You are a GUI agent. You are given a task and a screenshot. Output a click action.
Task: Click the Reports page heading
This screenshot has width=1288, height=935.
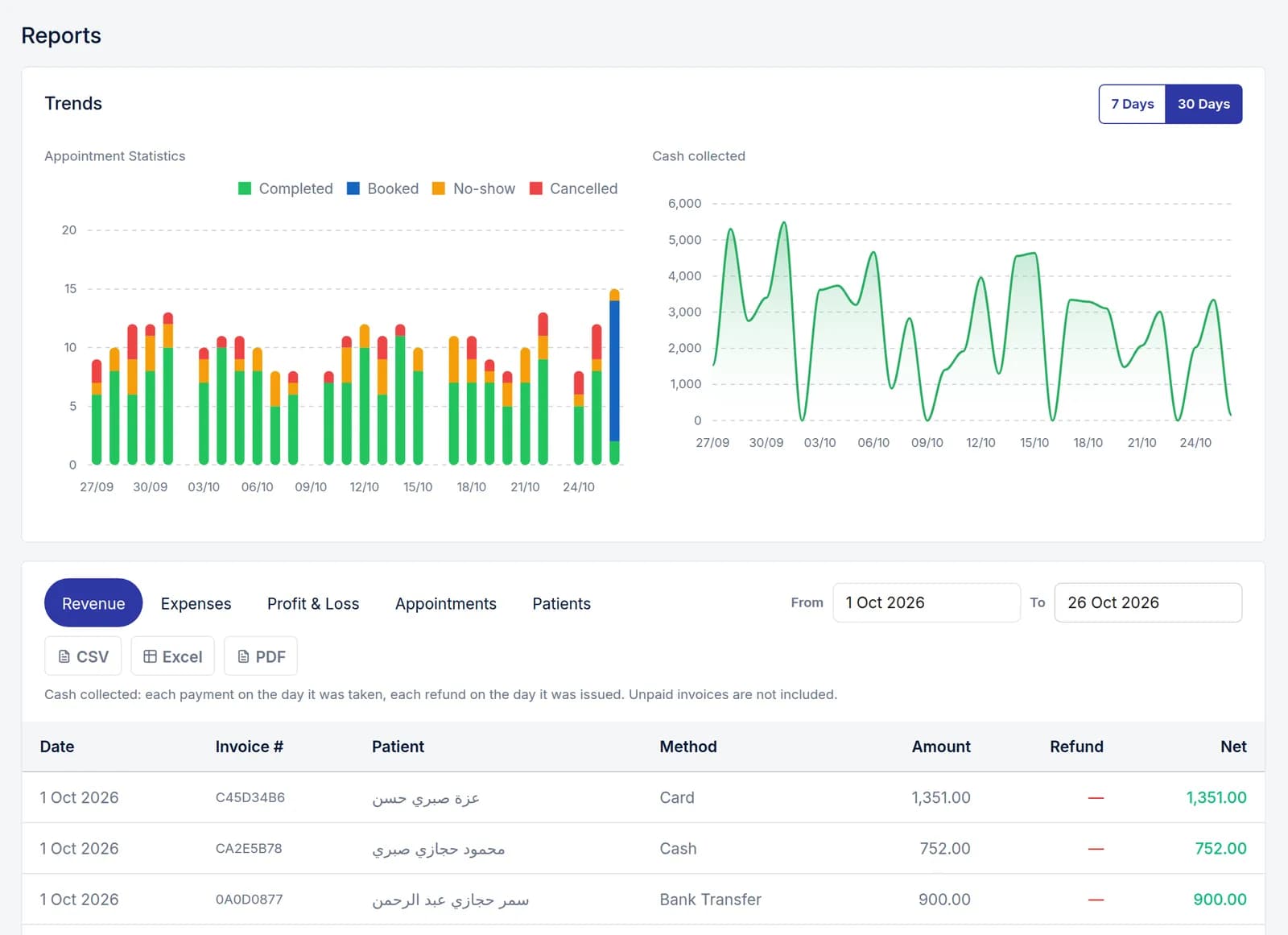tap(61, 35)
